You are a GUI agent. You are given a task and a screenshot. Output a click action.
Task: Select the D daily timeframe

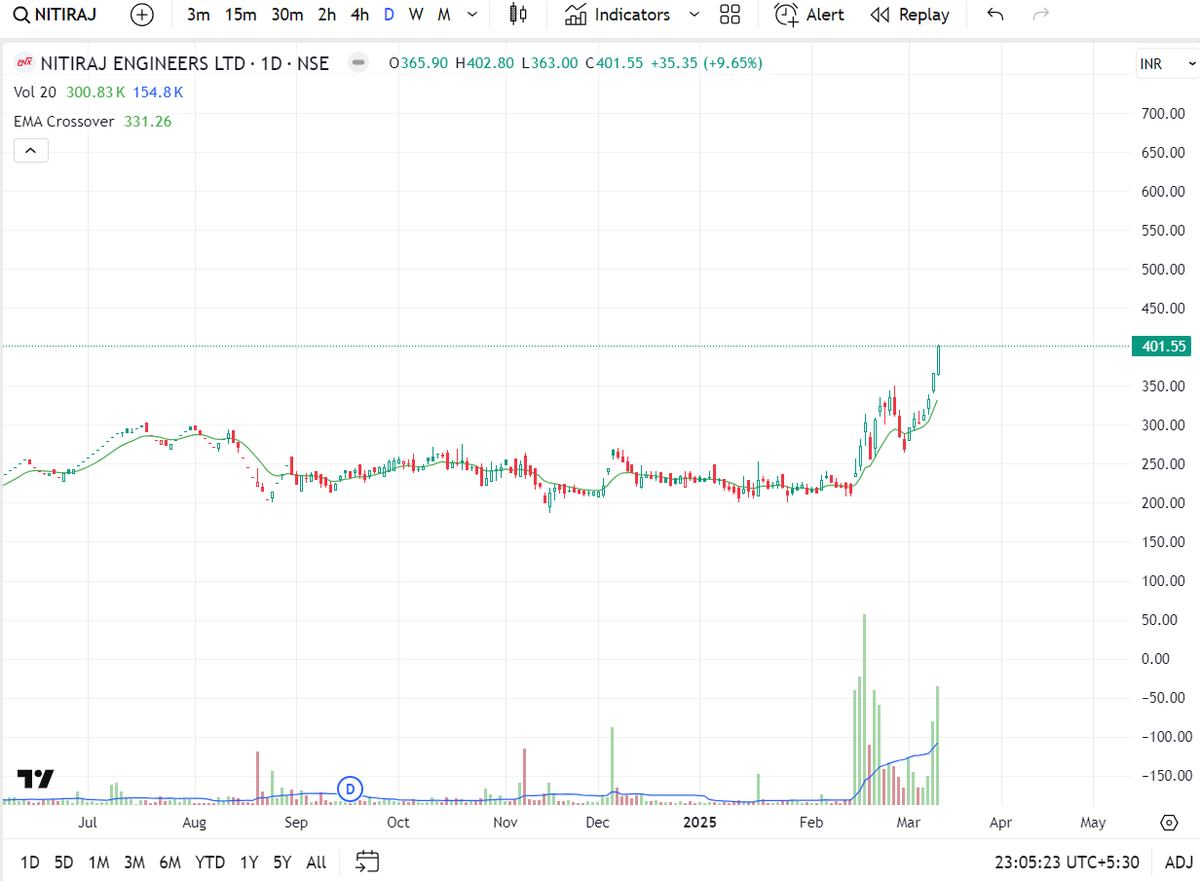pos(390,15)
